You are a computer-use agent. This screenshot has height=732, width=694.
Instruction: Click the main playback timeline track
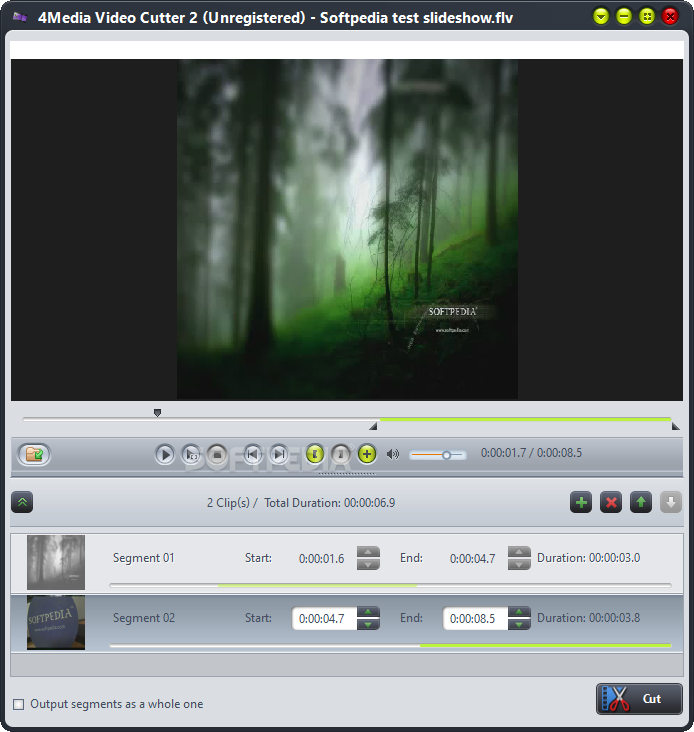click(347, 420)
